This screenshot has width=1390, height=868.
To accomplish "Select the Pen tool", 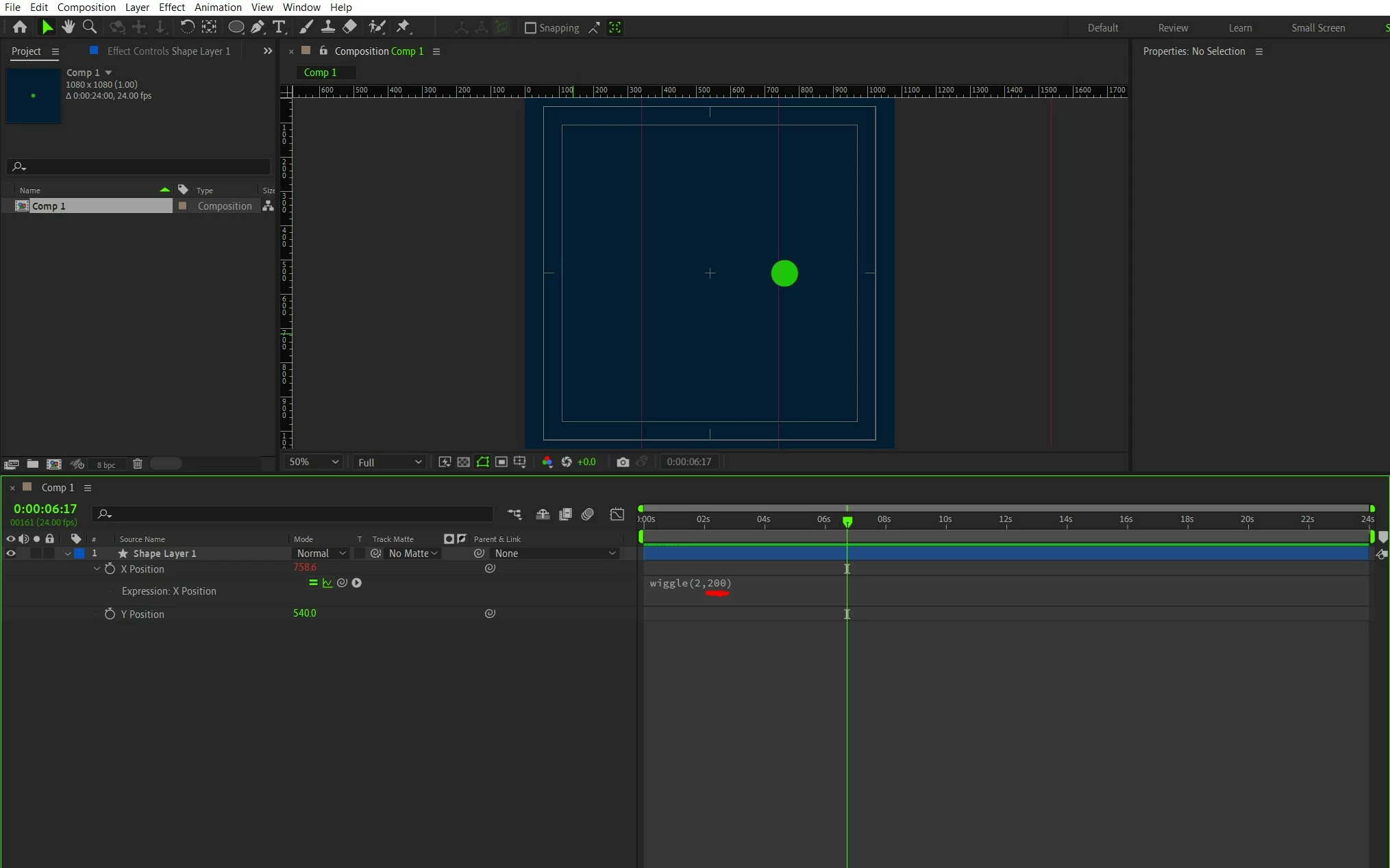I will [258, 27].
